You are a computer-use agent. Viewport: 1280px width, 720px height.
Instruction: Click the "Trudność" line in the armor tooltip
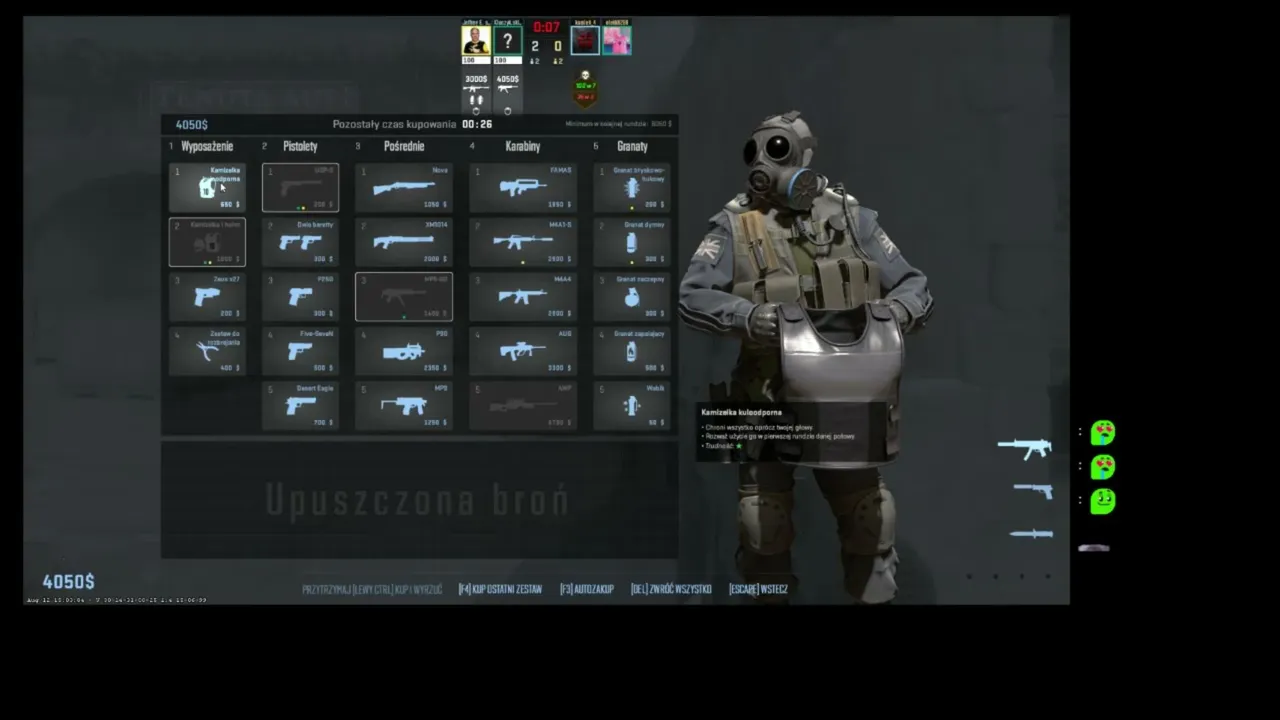coord(723,446)
